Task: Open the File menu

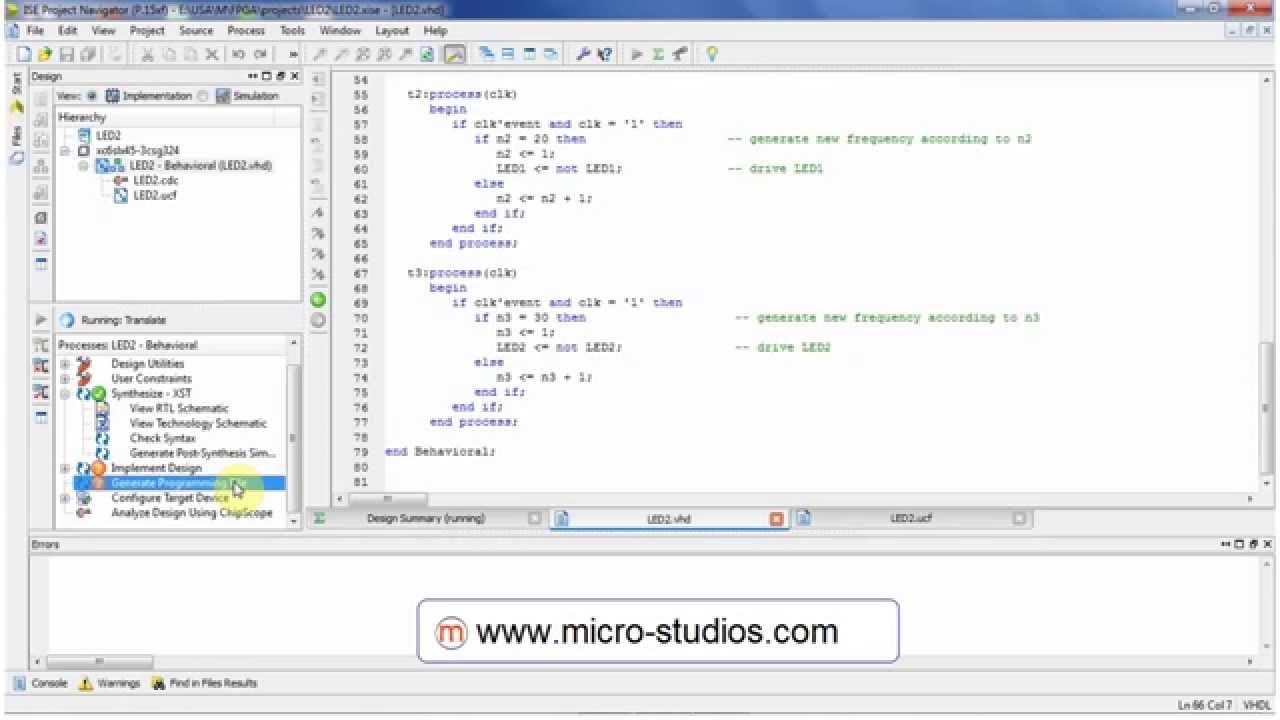Action: coord(35,31)
